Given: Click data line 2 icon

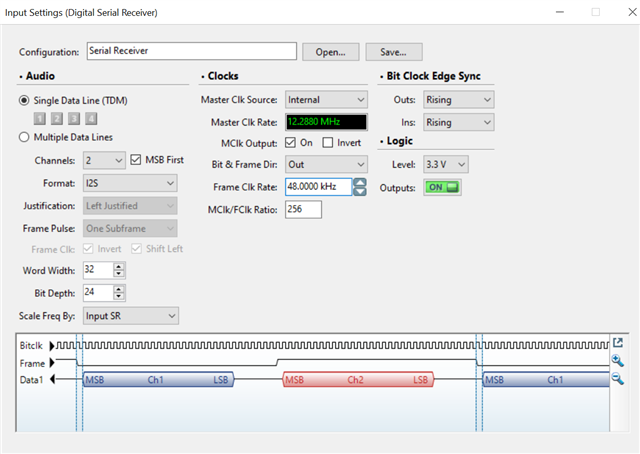Looking at the screenshot, I should [x=57, y=119].
